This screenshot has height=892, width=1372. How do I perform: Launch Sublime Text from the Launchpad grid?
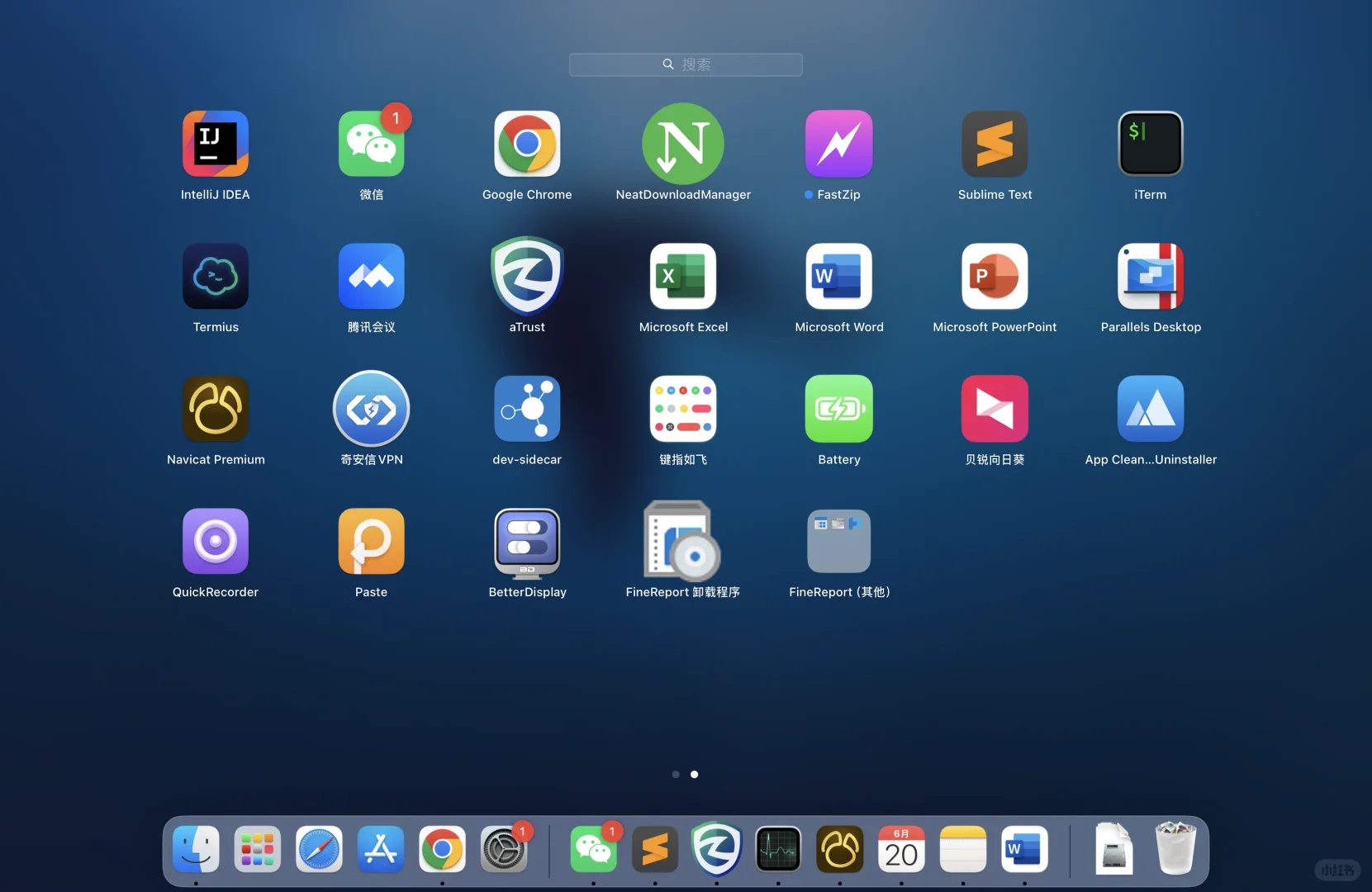click(x=995, y=144)
